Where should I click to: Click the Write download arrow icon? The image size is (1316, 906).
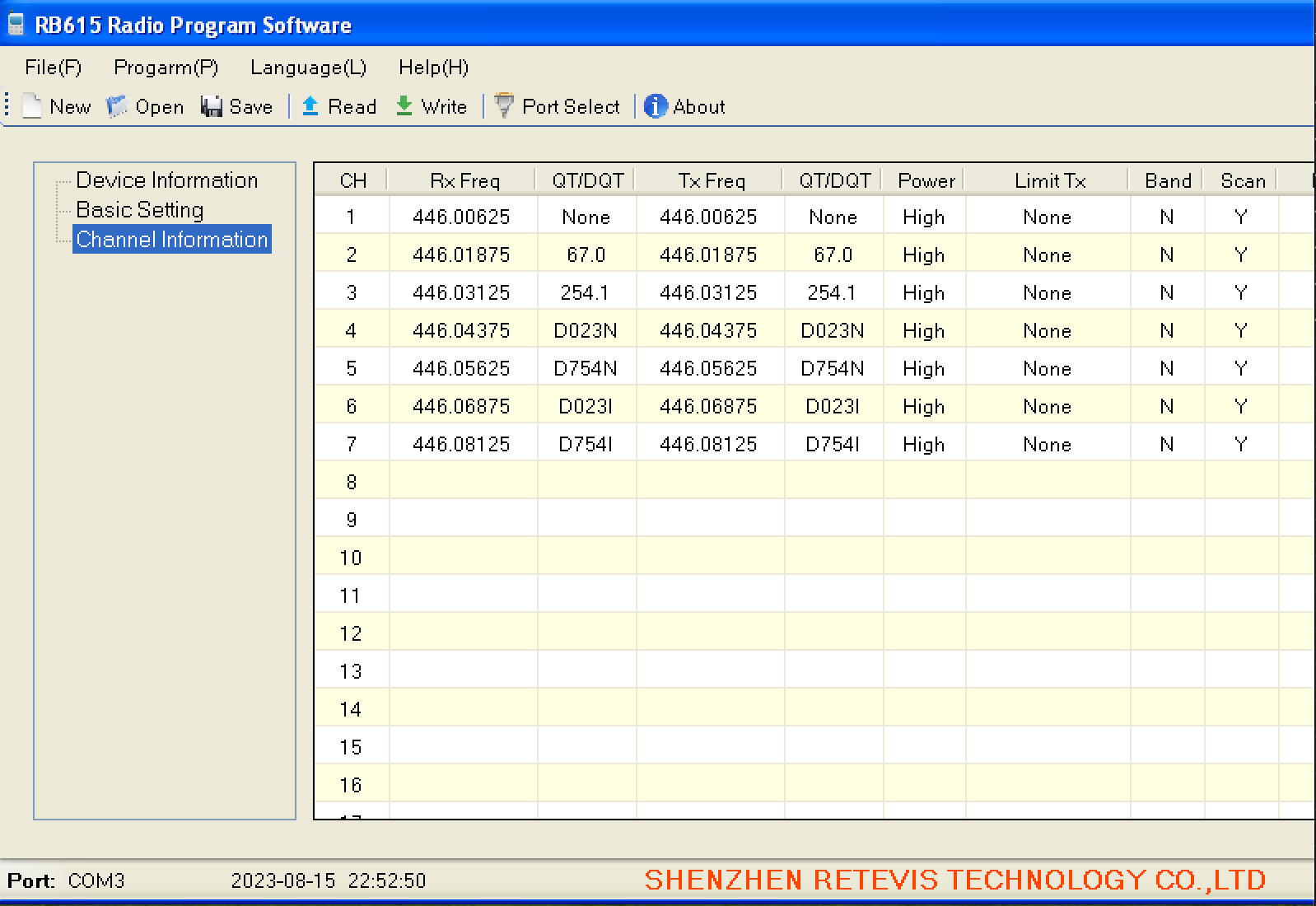(x=404, y=106)
